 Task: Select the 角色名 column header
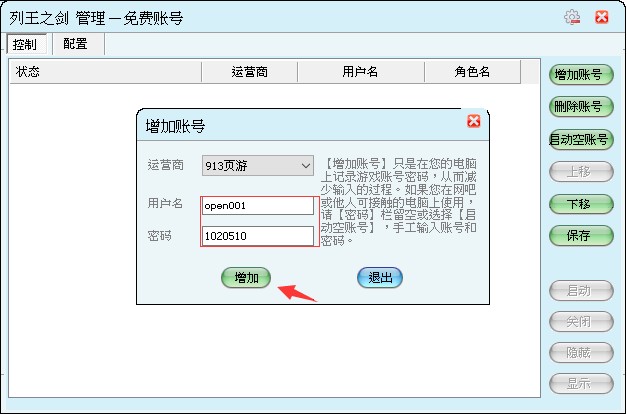[x=472, y=72]
